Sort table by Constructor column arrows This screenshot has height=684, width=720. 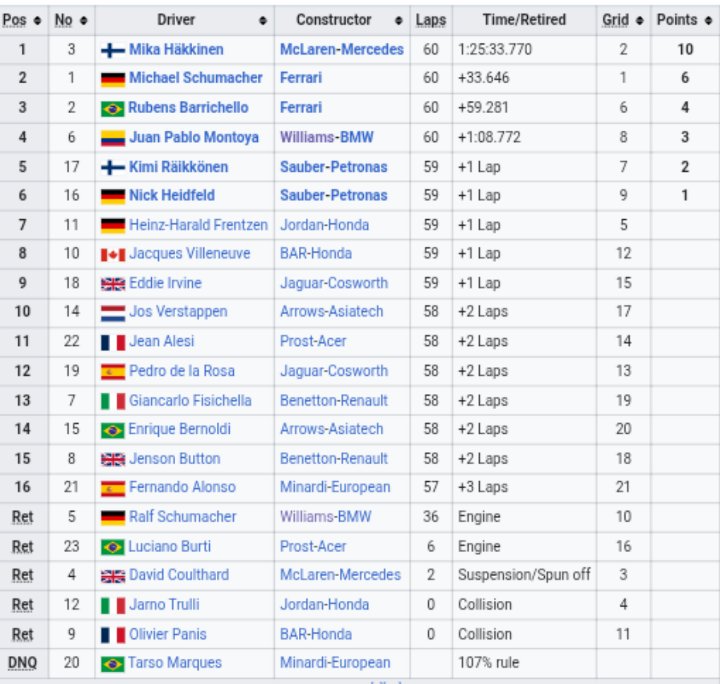tap(399, 20)
